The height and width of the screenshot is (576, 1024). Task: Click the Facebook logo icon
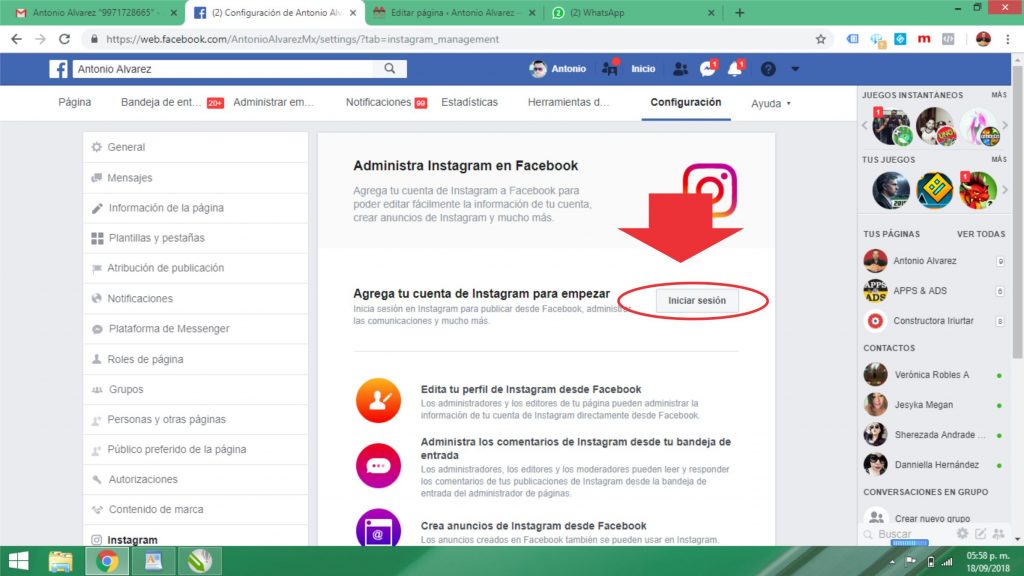click(58, 69)
